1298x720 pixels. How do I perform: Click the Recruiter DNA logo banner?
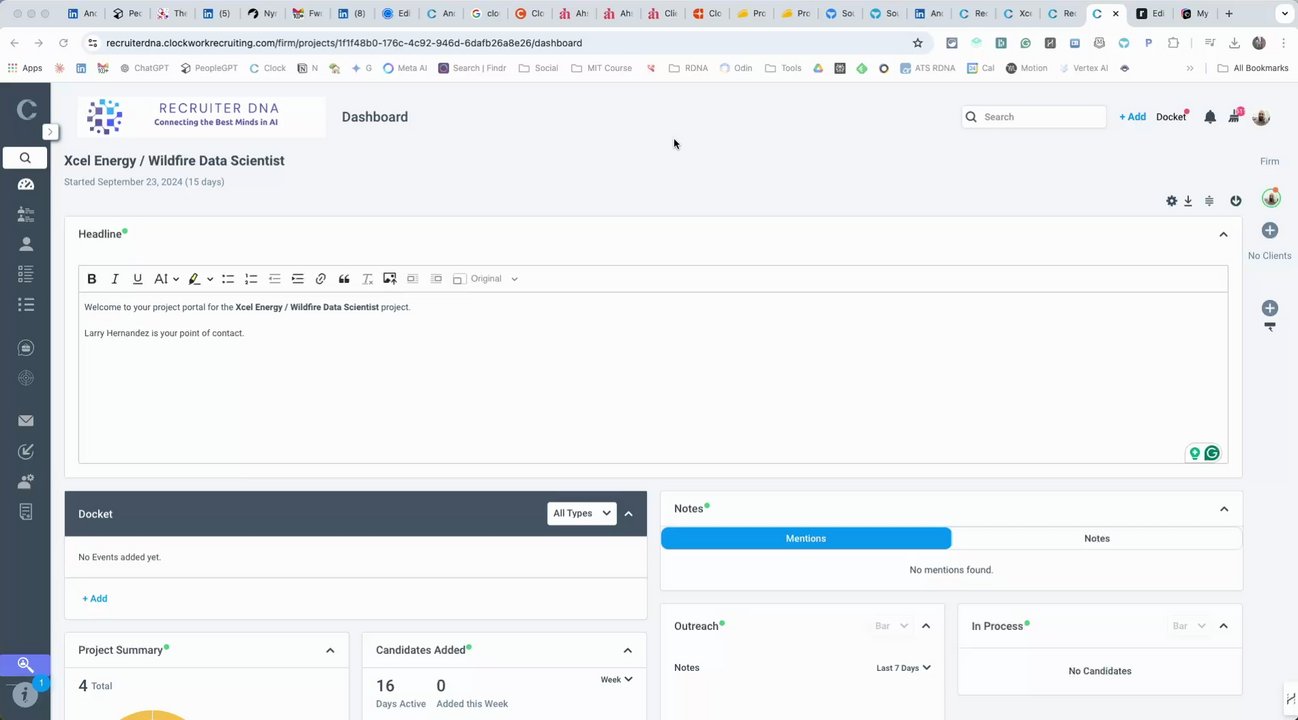203,117
